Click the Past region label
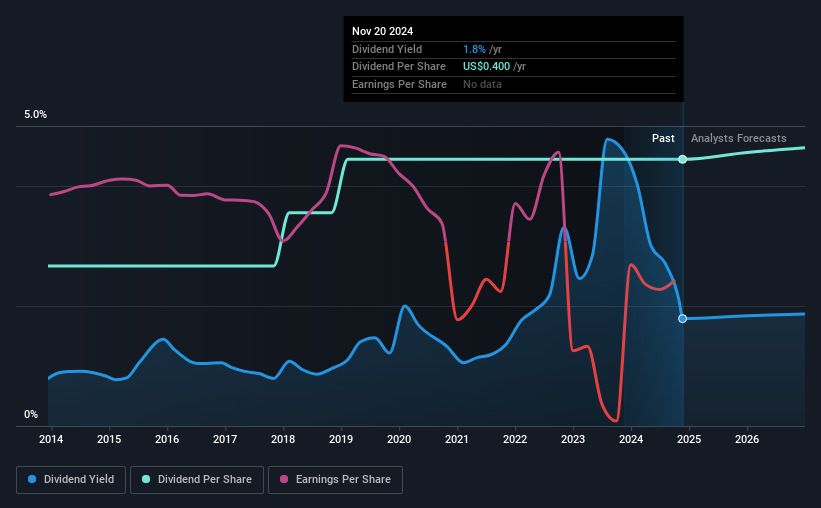 pos(663,138)
